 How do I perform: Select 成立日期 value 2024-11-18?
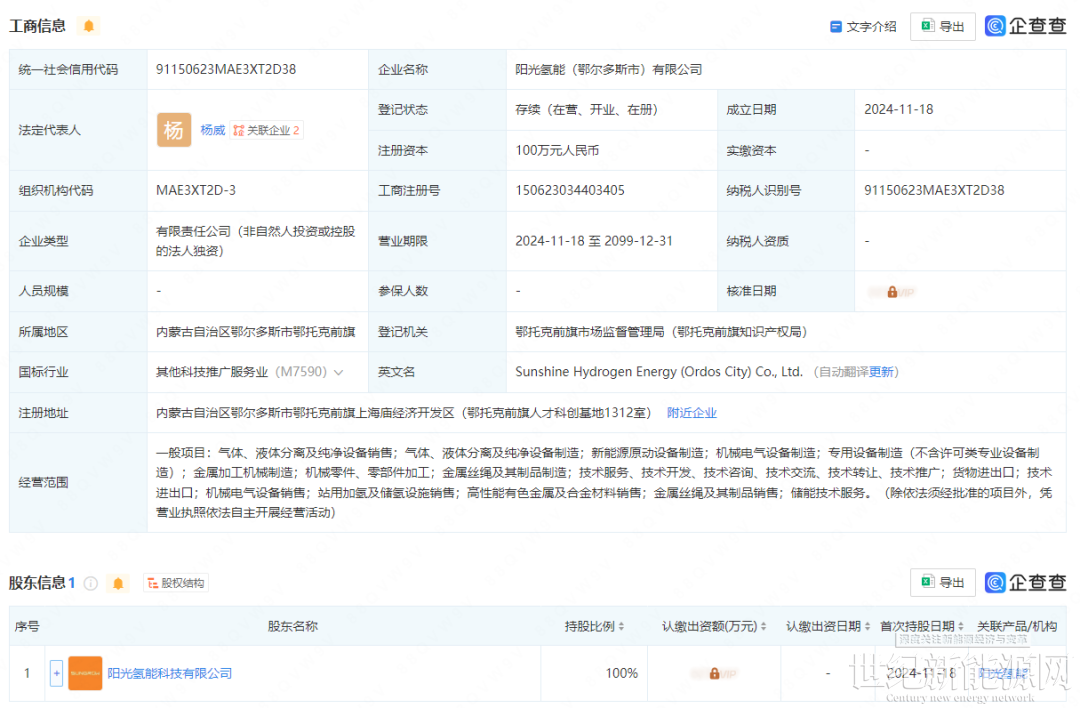(899, 110)
